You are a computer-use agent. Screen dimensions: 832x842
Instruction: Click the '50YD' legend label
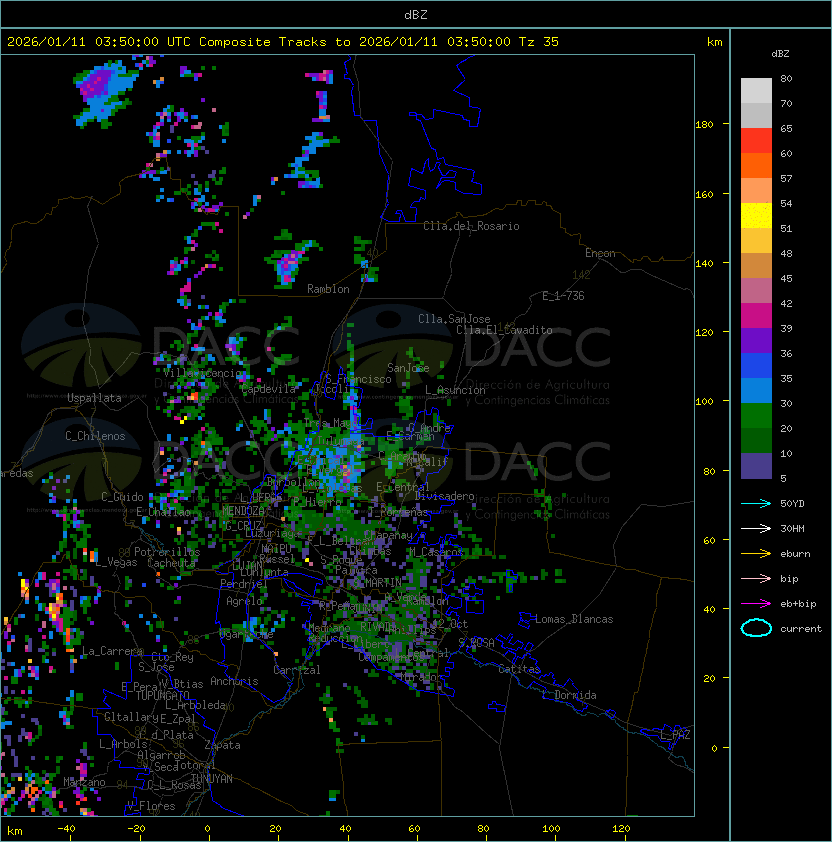(792, 503)
